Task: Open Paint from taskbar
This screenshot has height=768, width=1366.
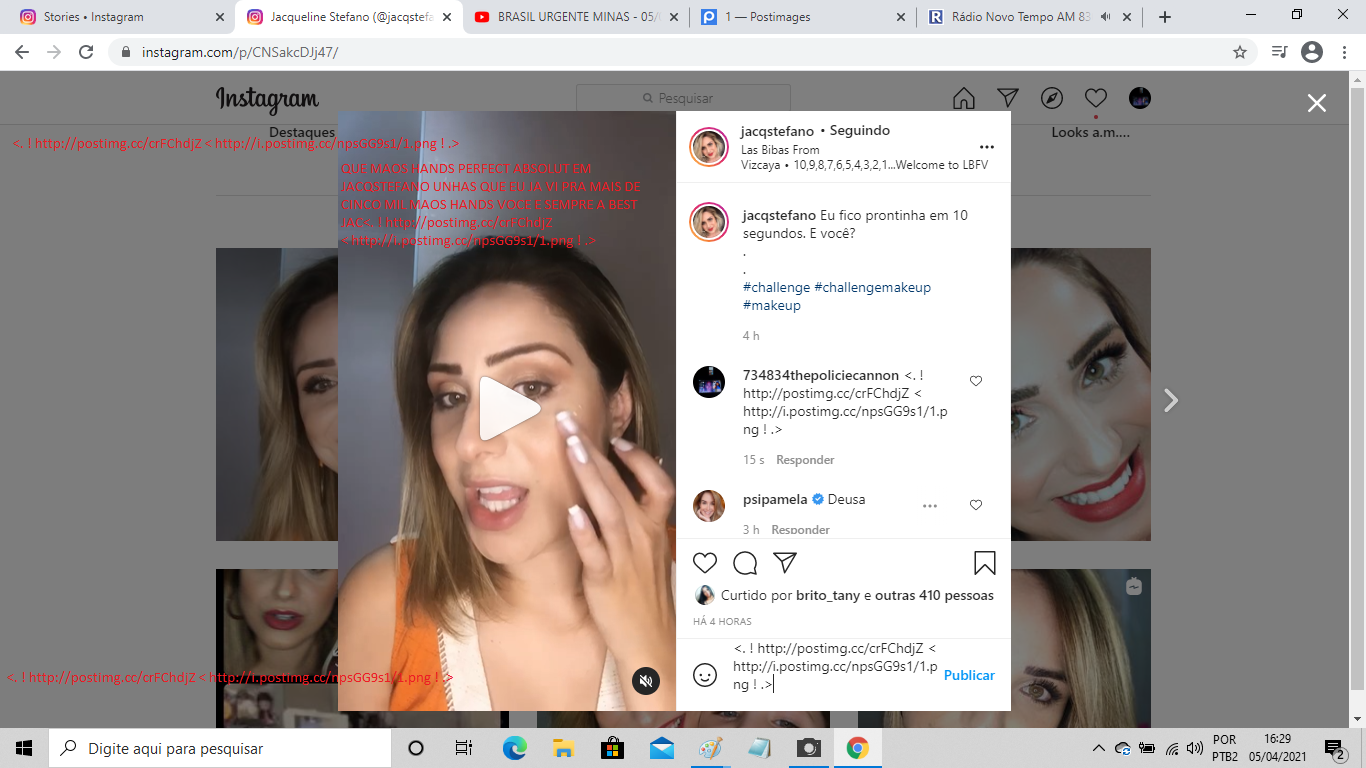Action: pyautogui.click(x=710, y=748)
